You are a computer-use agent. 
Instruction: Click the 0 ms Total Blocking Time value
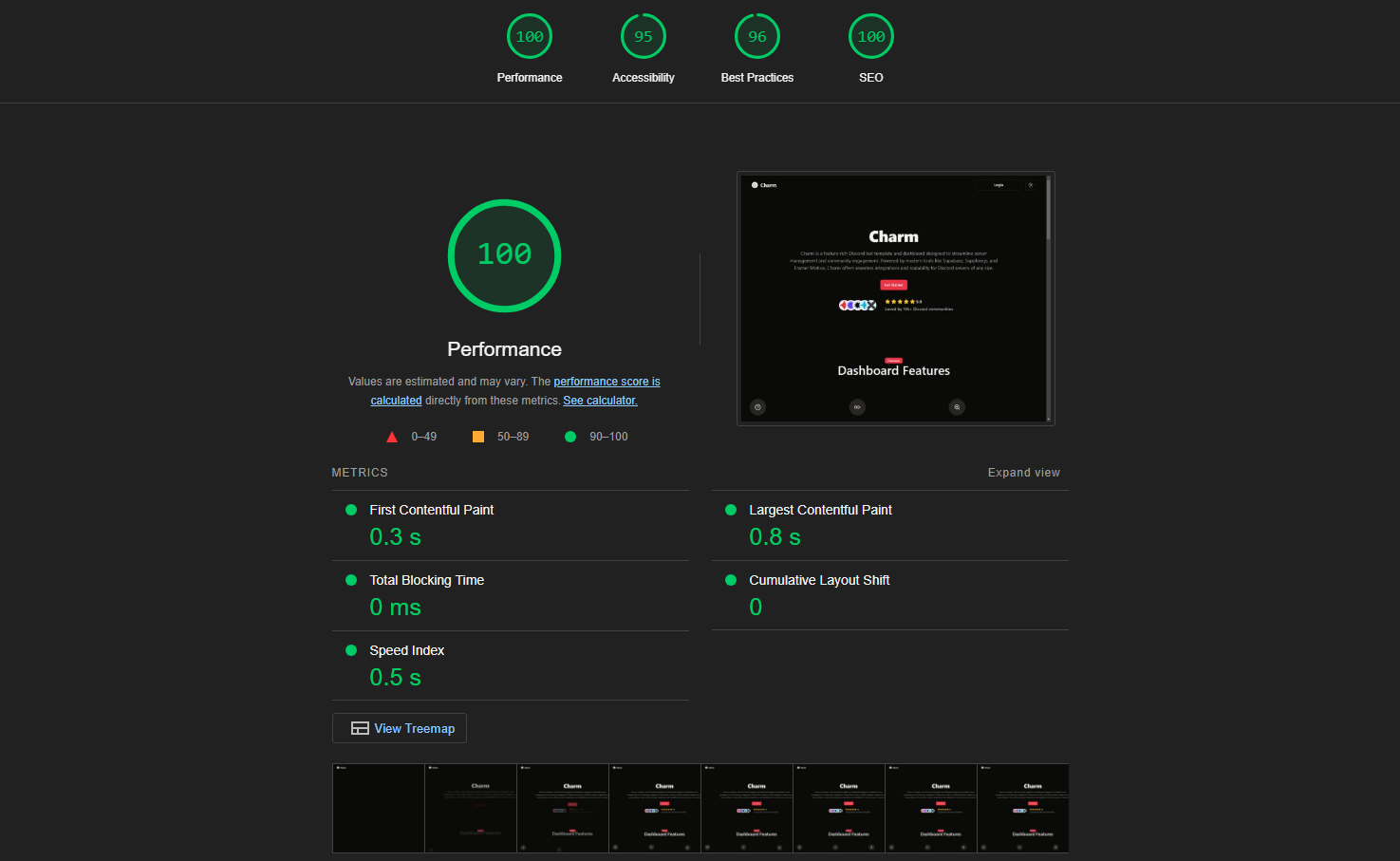[x=395, y=608]
